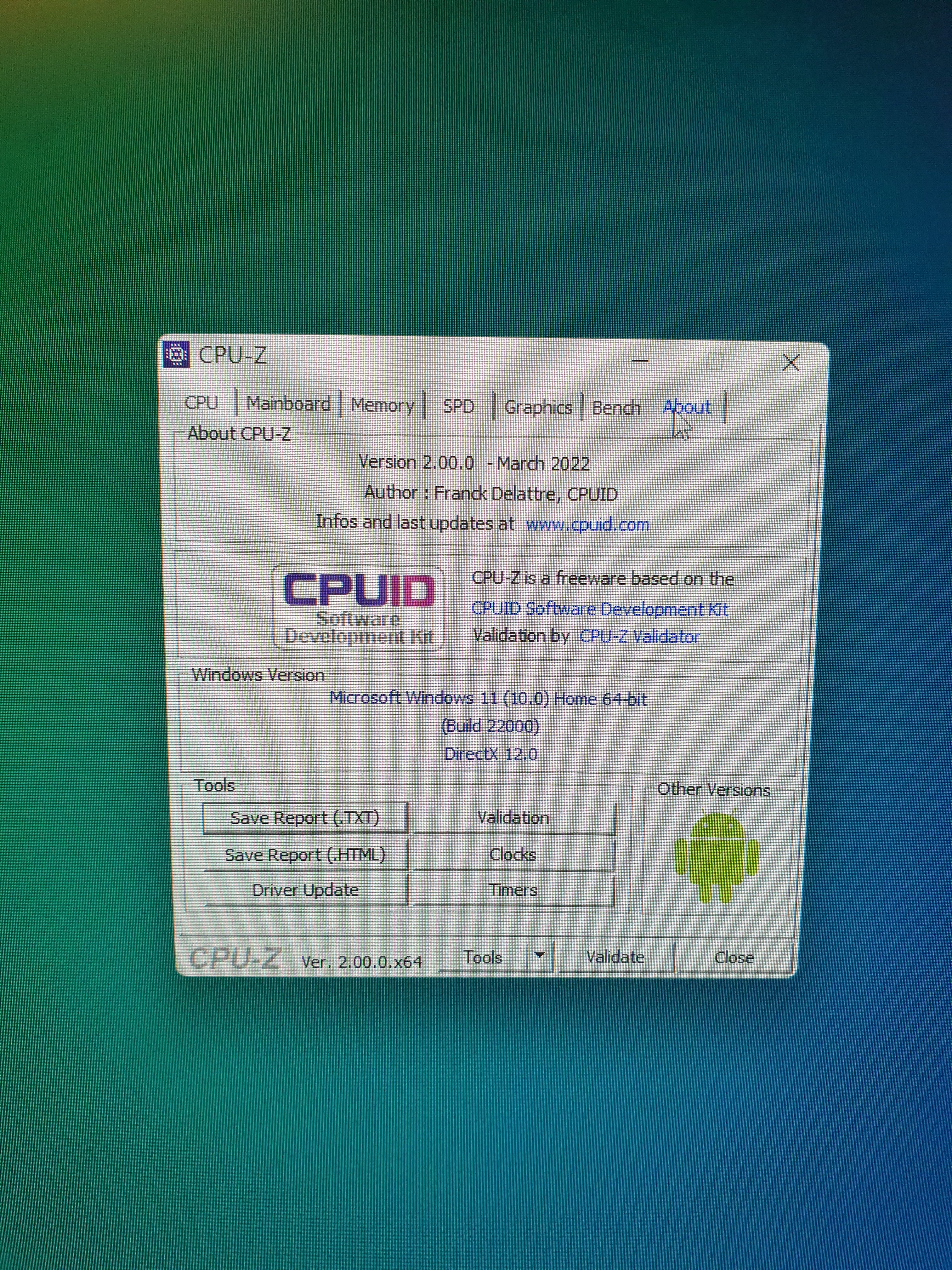The height and width of the screenshot is (1270, 952).
Task: Open the Bench tab
Action: [x=616, y=408]
